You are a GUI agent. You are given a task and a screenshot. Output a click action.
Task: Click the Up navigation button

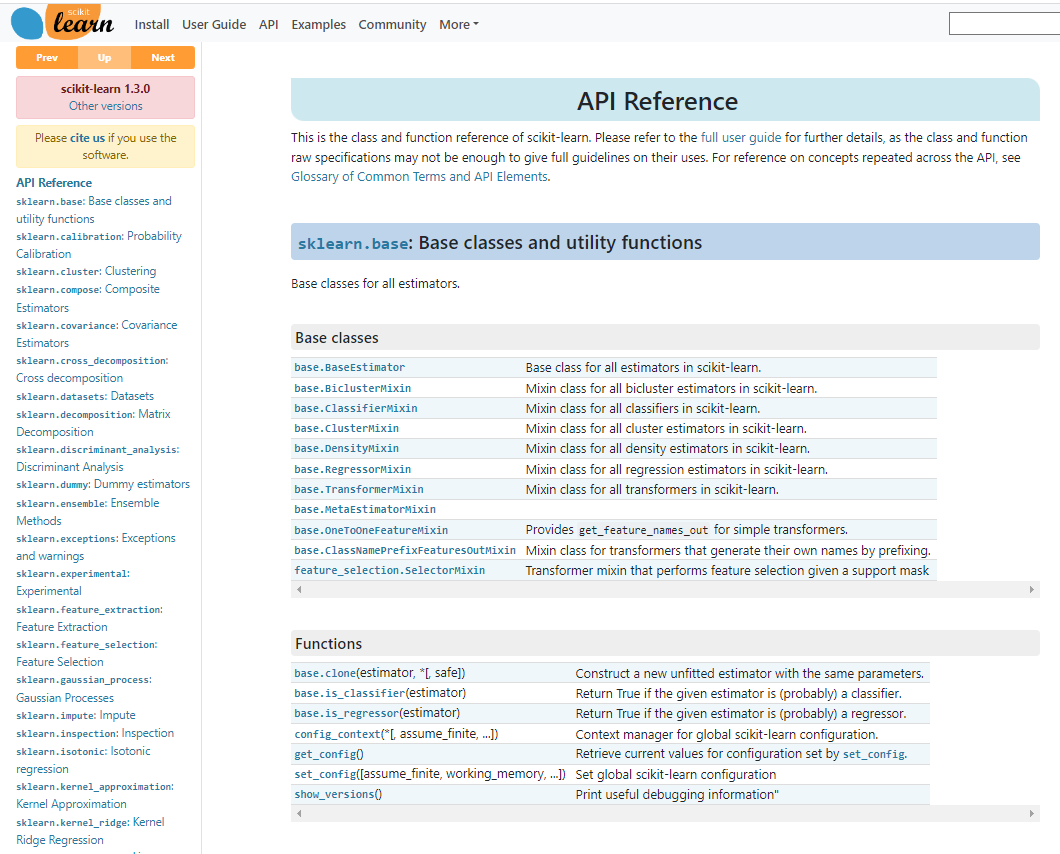tap(104, 57)
